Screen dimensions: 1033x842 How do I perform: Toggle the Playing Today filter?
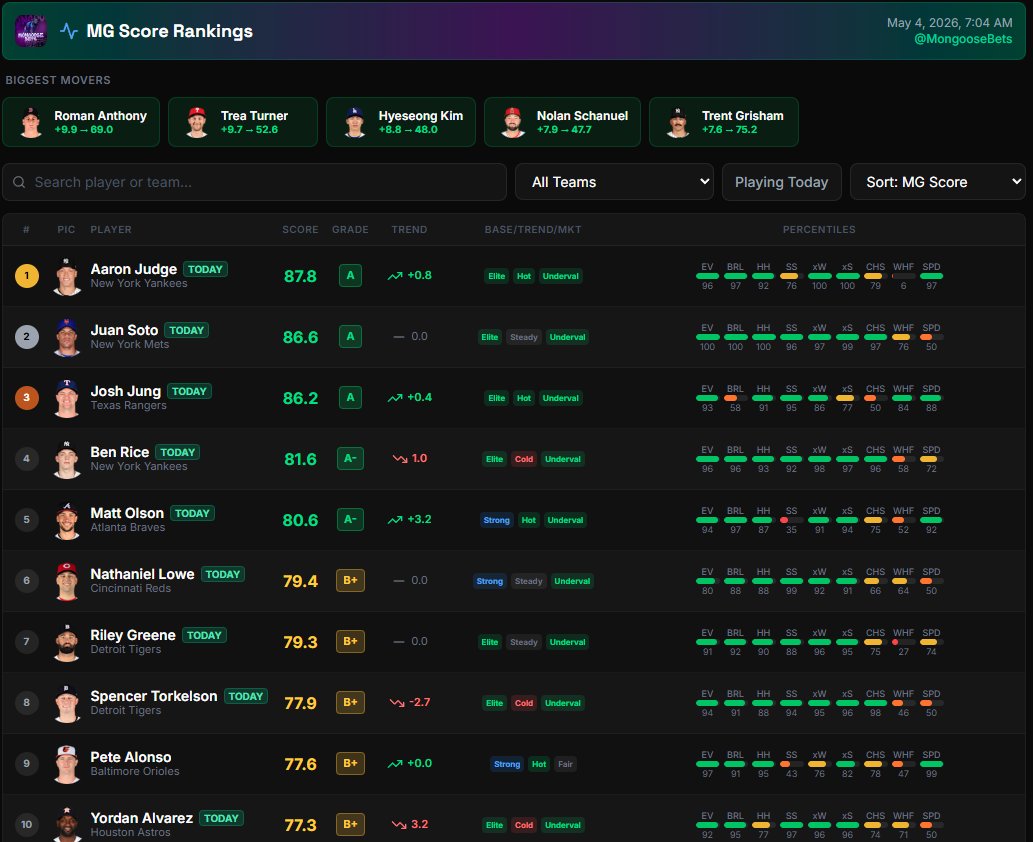pyautogui.click(x=781, y=182)
